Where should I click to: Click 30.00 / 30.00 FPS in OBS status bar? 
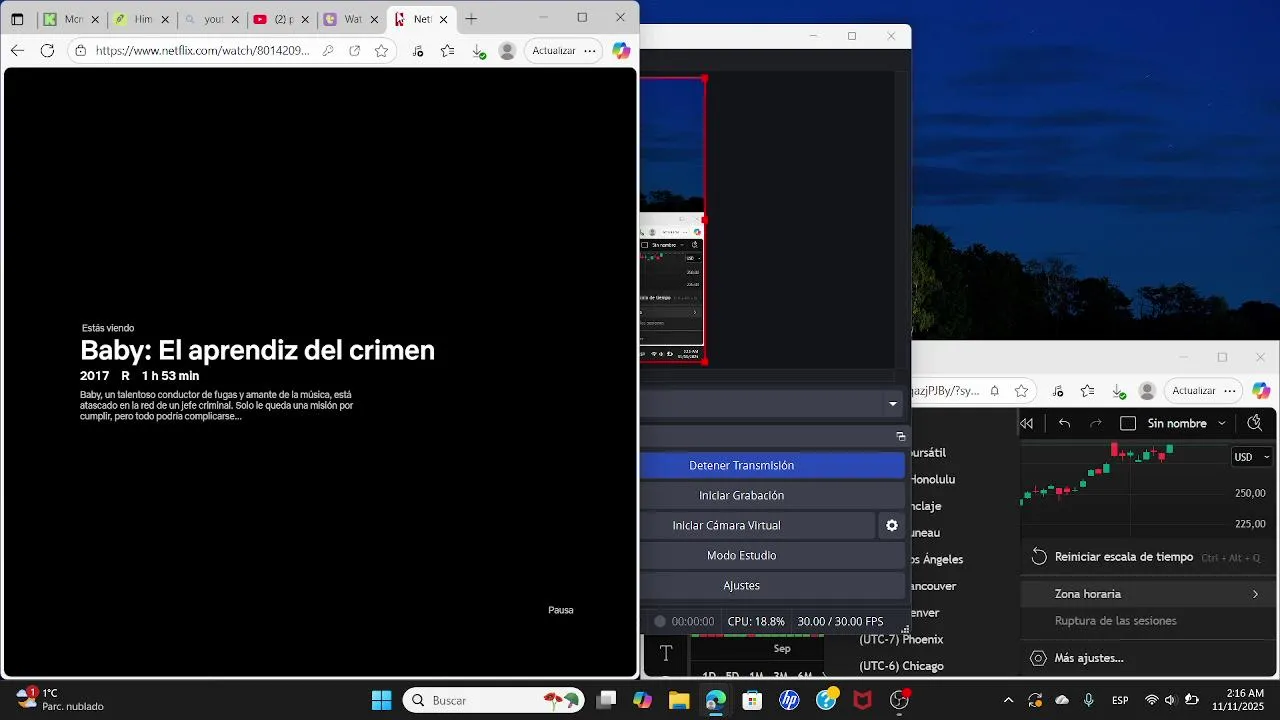pyautogui.click(x=840, y=621)
